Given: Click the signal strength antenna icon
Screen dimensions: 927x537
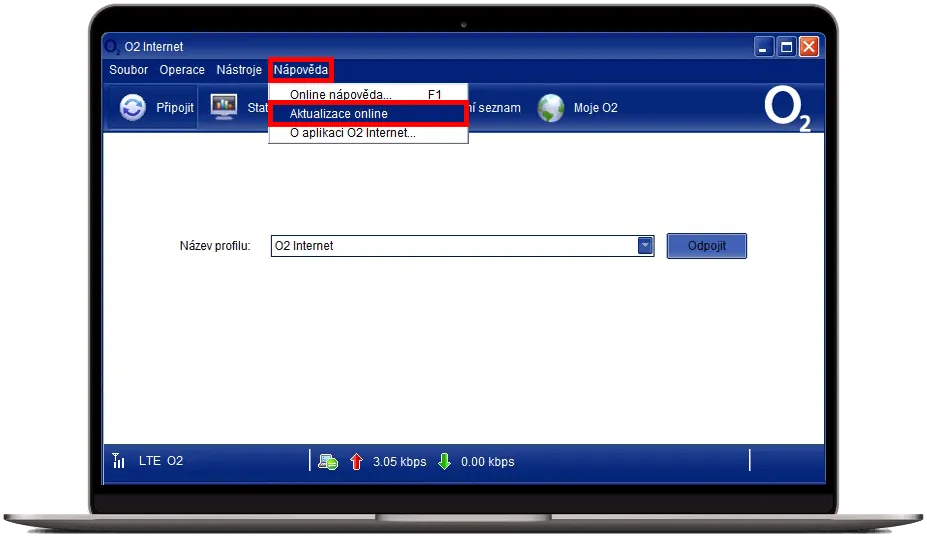Looking at the screenshot, I should (119, 460).
